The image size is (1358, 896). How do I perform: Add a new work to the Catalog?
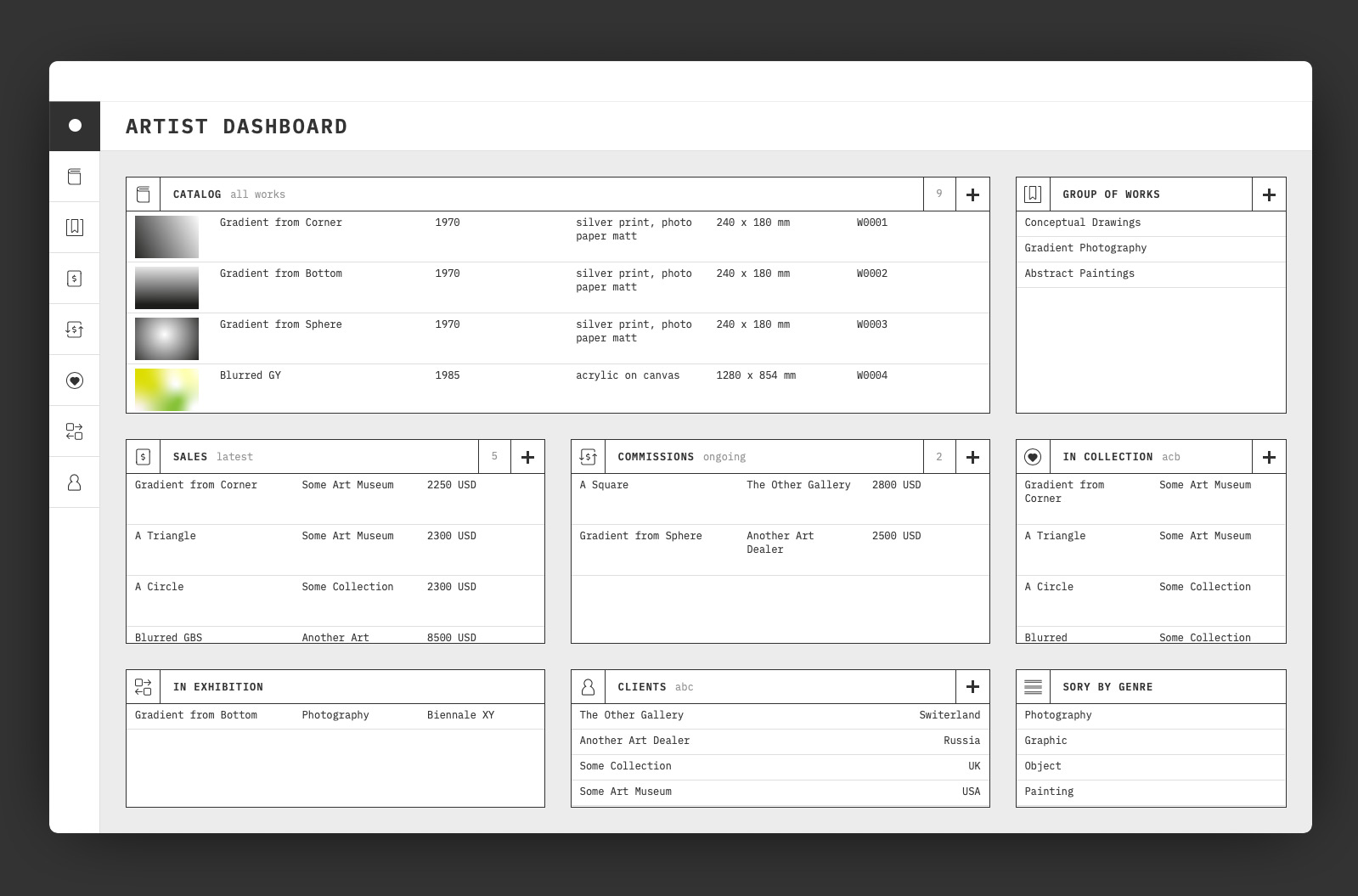(972, 194)
